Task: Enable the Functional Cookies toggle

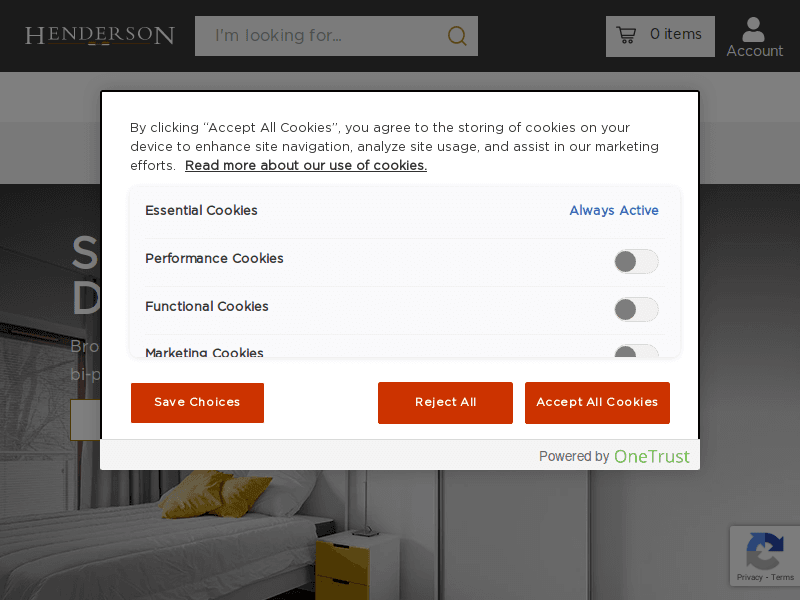Action: click(636, 310)
